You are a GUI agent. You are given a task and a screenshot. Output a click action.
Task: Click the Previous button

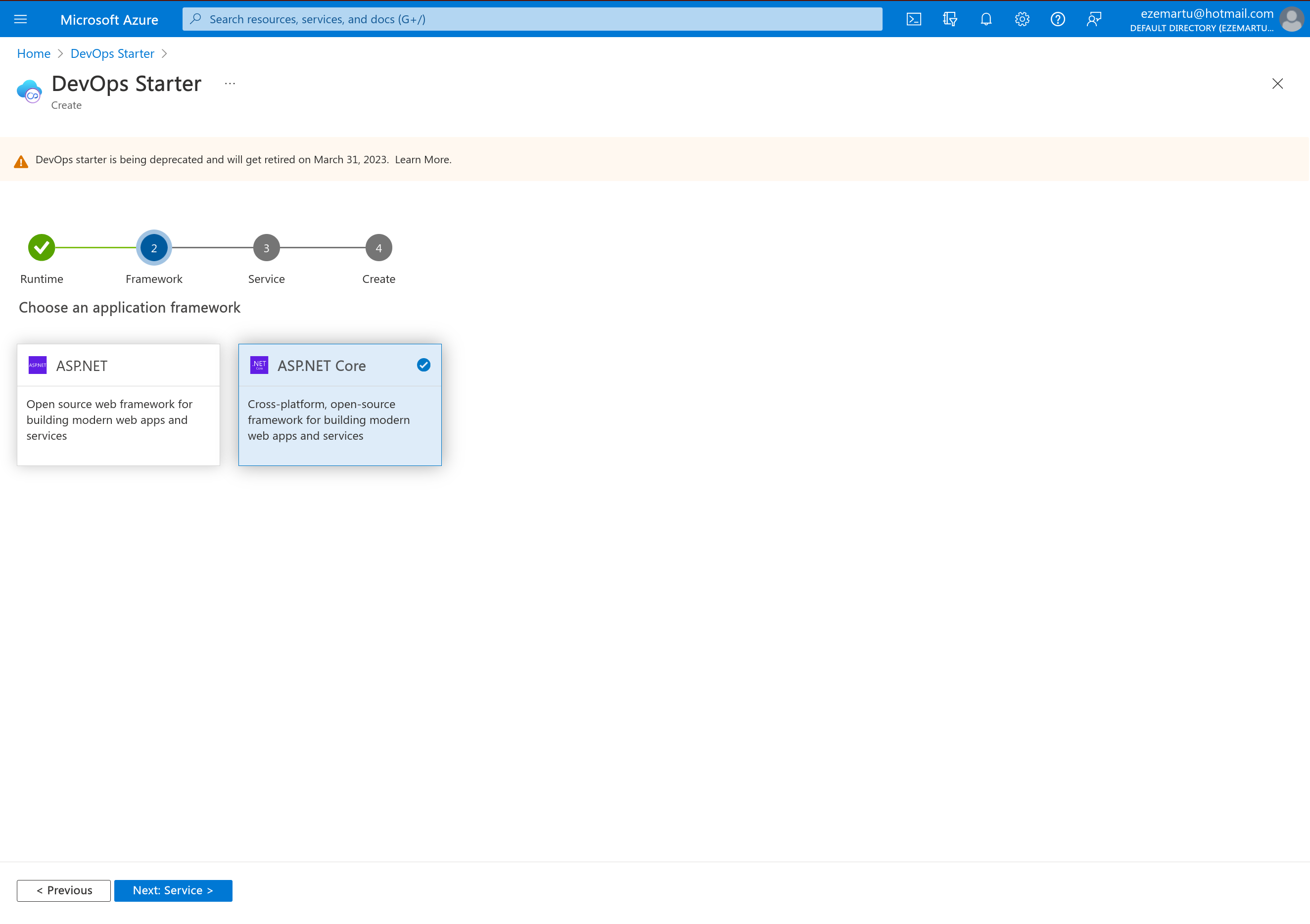(x=63, y=890)
